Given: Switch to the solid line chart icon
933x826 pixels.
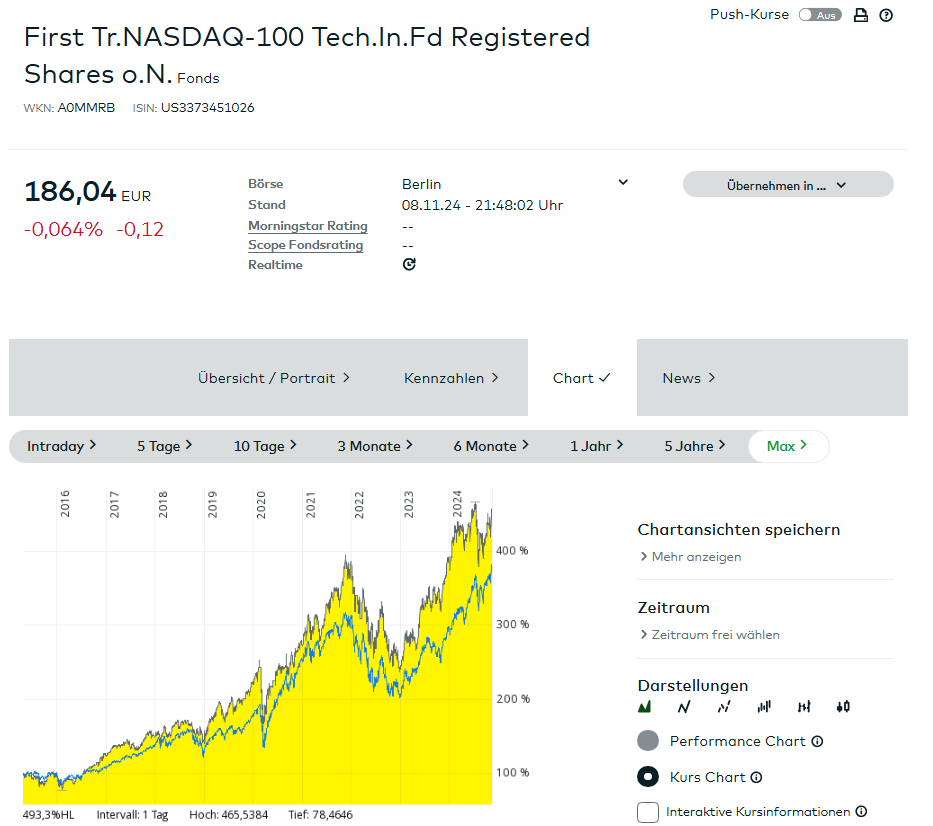Looking at the screenshot, I should tap(684, 707).
